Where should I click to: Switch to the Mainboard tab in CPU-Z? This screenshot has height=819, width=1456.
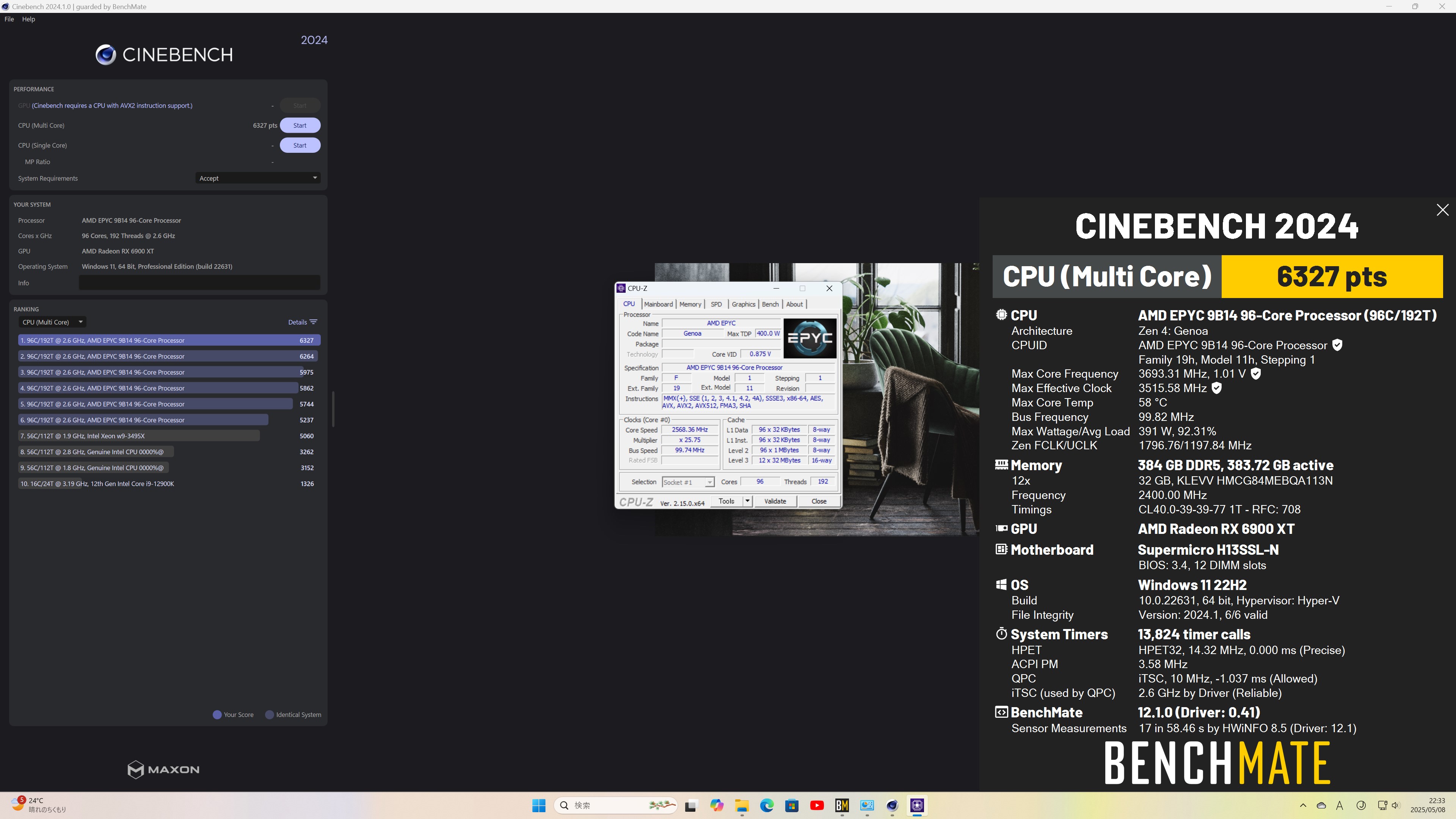point(658,304)
